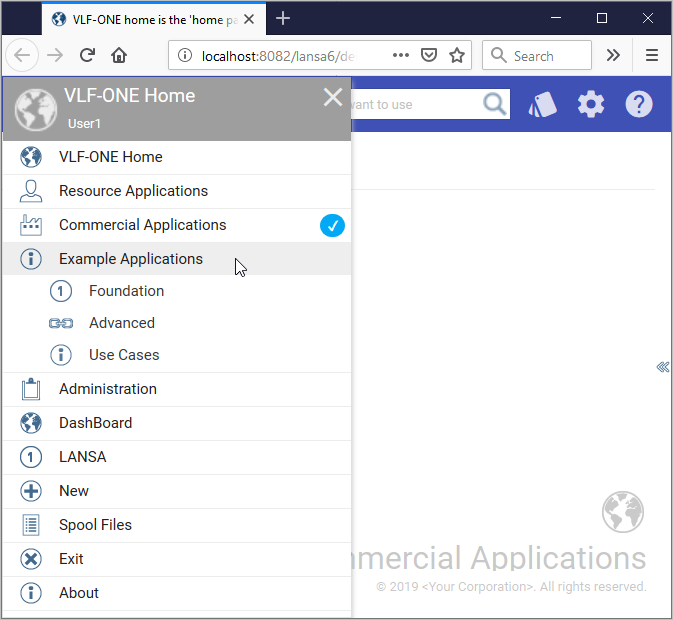Viewport: 673px width, 620px height.
Task: Open the LANSA menu item
Action: click(x=177, y=457)
